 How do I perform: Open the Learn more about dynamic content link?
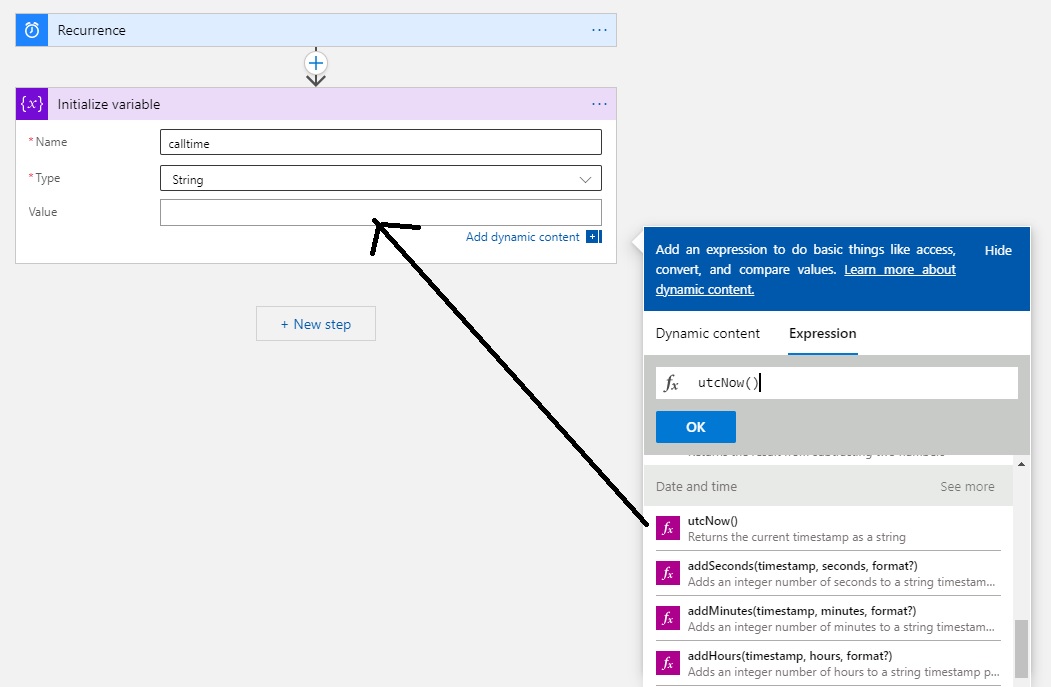point(899,269)
